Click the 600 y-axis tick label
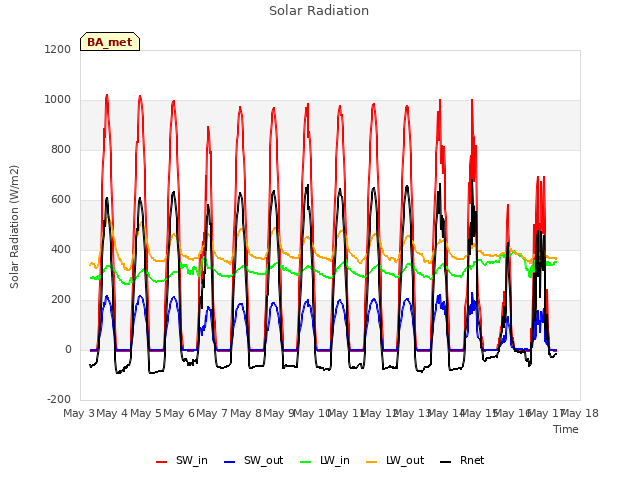 pyautogui.click(x=61, y=200)
